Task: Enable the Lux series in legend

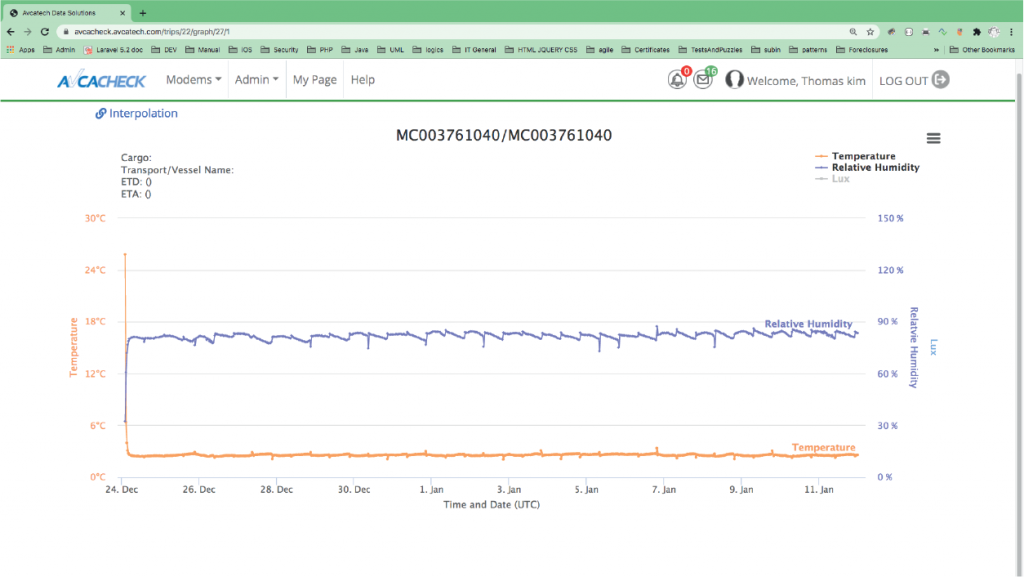Action: 840,178
